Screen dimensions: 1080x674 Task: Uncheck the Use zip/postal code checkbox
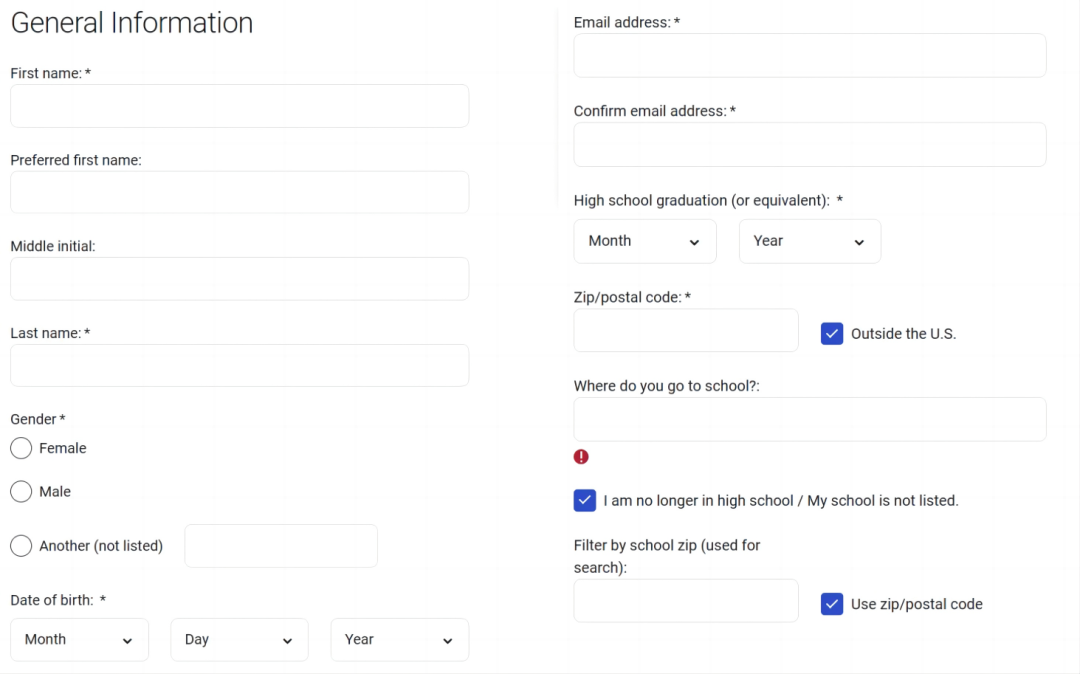[x=832, y=604]
